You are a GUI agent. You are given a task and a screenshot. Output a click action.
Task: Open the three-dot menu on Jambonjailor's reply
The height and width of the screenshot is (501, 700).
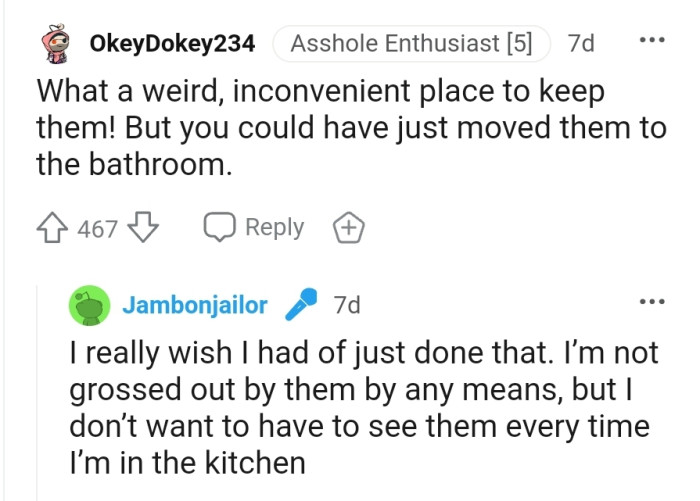point(650,303)
